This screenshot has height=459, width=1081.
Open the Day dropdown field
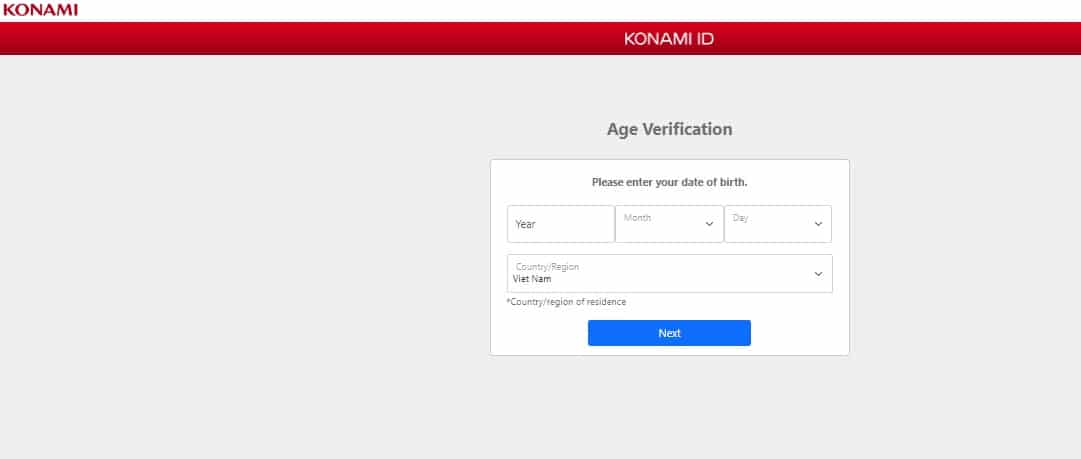(778, 224)
